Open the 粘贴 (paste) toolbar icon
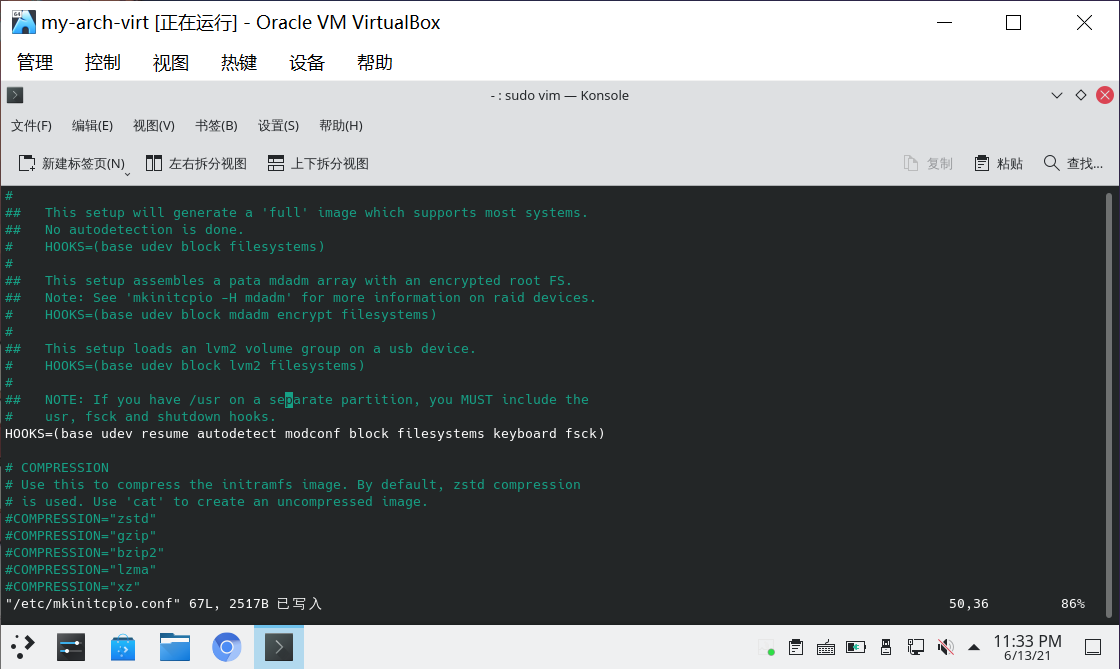The image size is (1120, 669). click(x=998, y=163)
